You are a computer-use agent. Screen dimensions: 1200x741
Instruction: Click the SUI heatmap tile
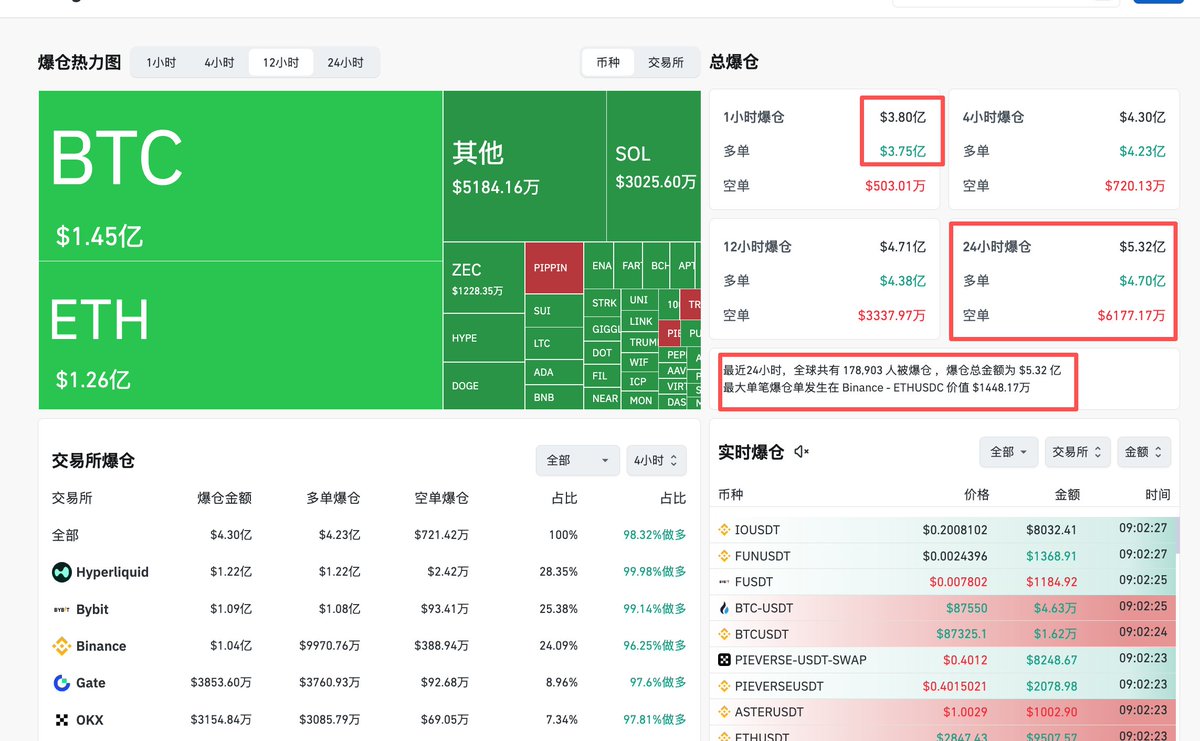coord(553,311)
